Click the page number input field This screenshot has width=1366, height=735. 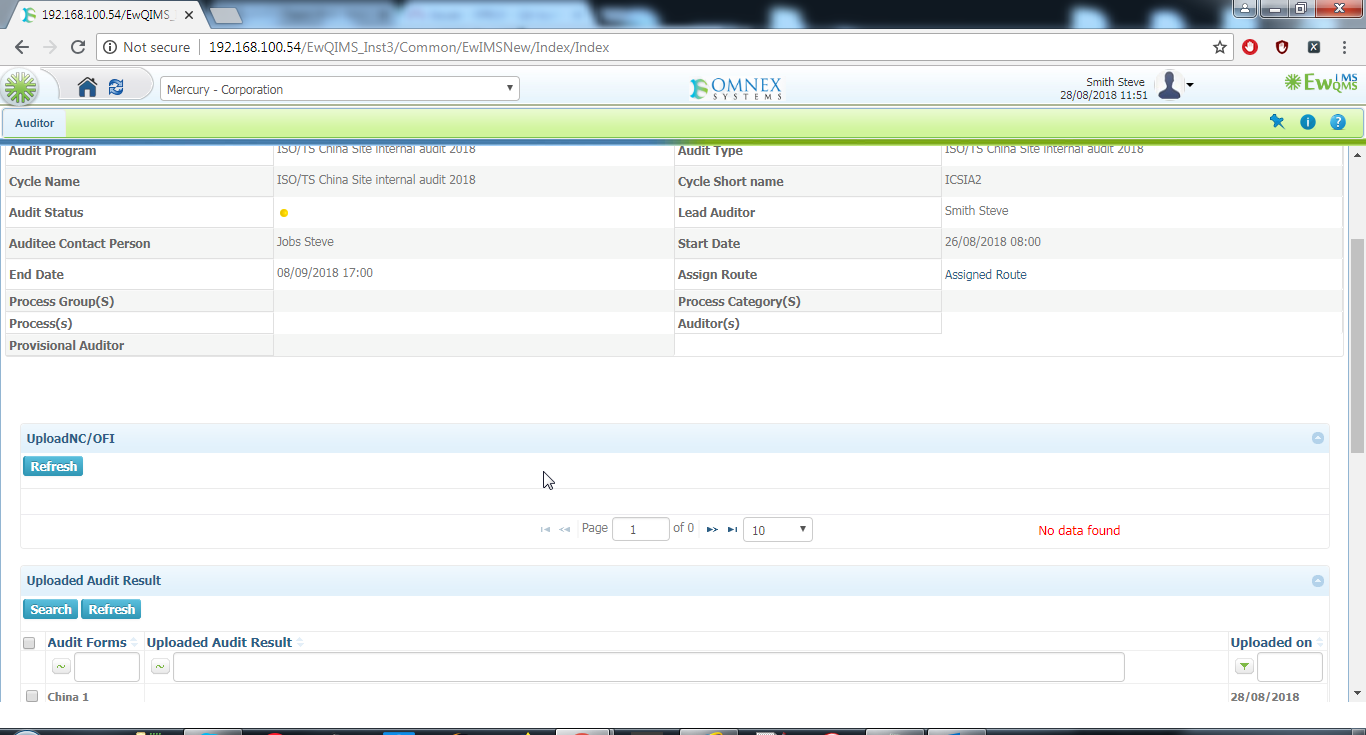641,529
